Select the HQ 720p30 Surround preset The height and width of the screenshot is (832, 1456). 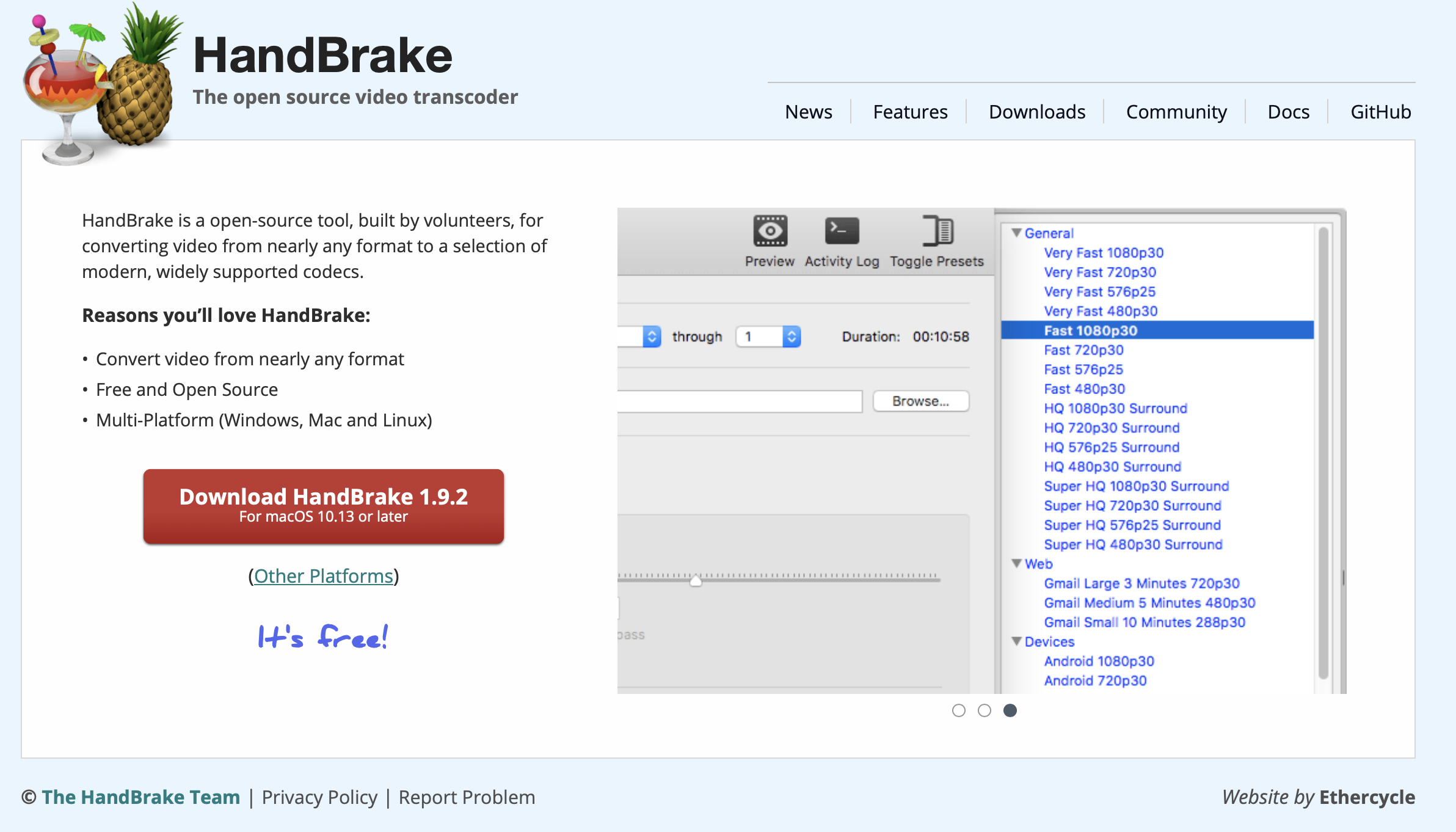[1112, 428]
